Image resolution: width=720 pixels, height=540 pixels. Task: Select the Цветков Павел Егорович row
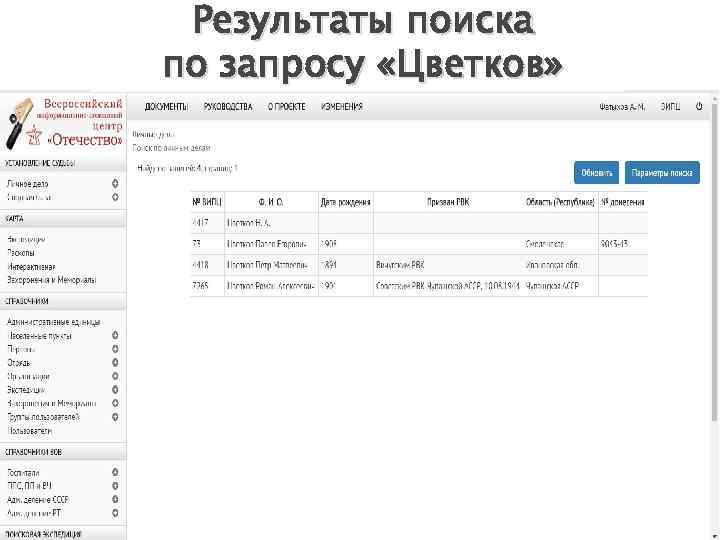coord(419,244)
